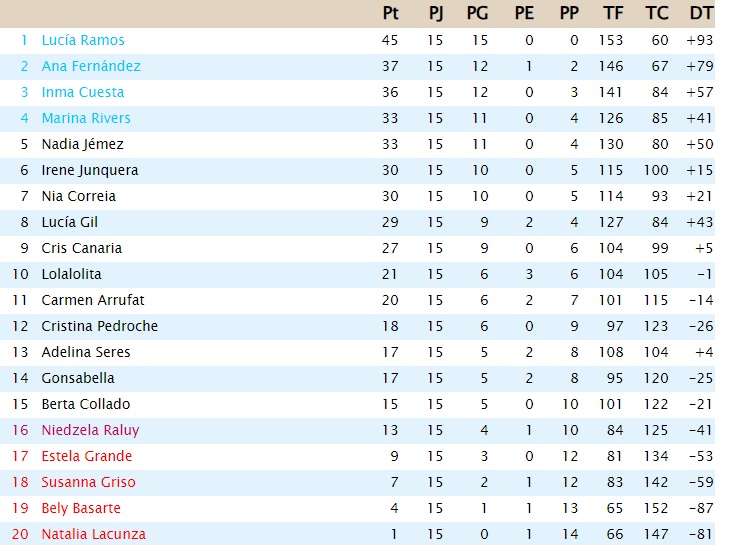Select Estela Grande in relegation zone
Viewport: 729px width, 545px height.
click(86, 456)
